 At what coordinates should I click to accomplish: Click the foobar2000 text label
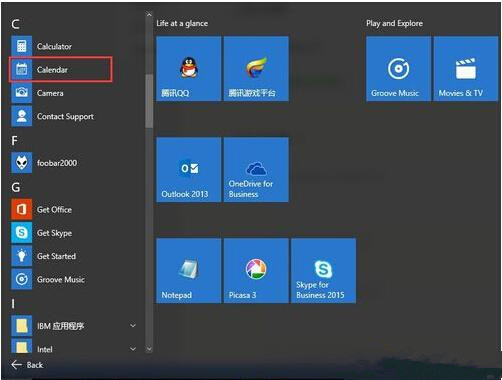click(57, 163)
